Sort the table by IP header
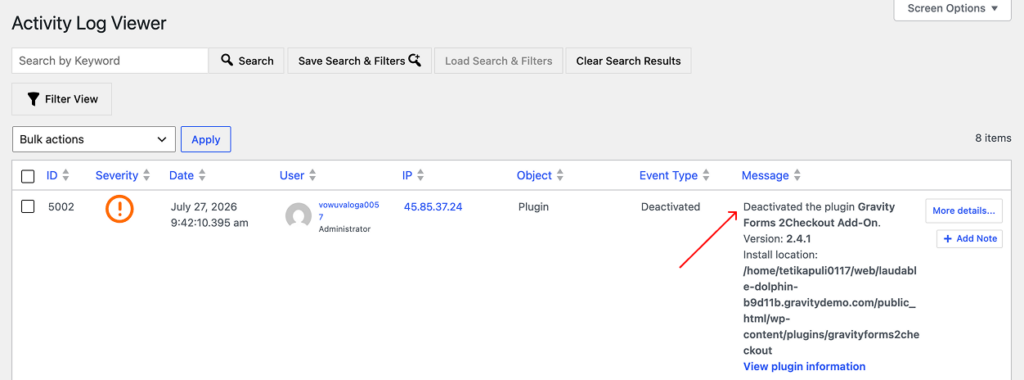Screen dimensions: 1024x380 coord(408,176)
